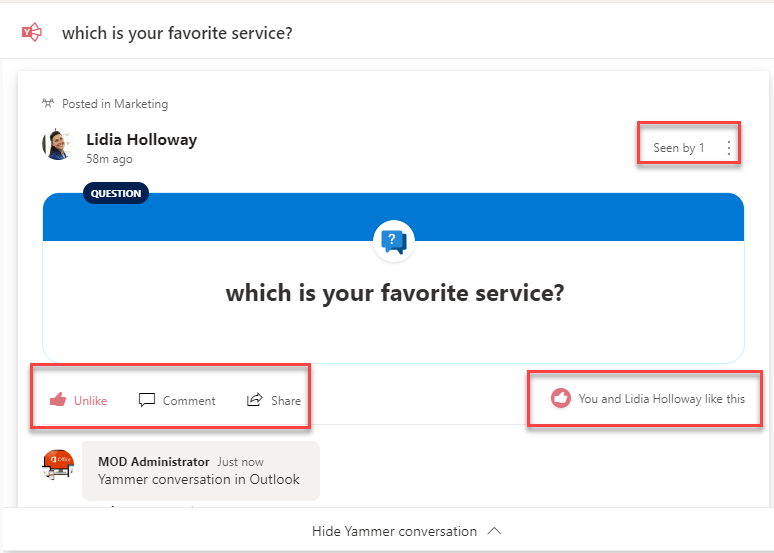Image resolution: width=774 pixels, height=553 pixels.
Task: Select the Yammer conversation in Outlook reply
Action: pos(198,479)
